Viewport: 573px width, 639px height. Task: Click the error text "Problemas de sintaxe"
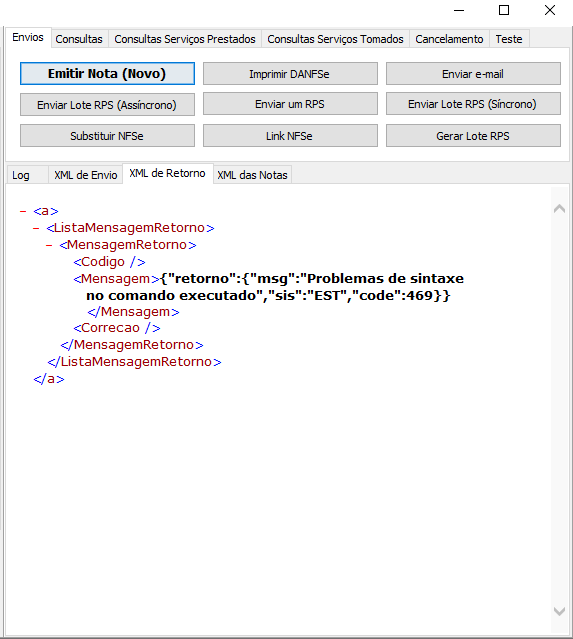click(x=385, y=279)
